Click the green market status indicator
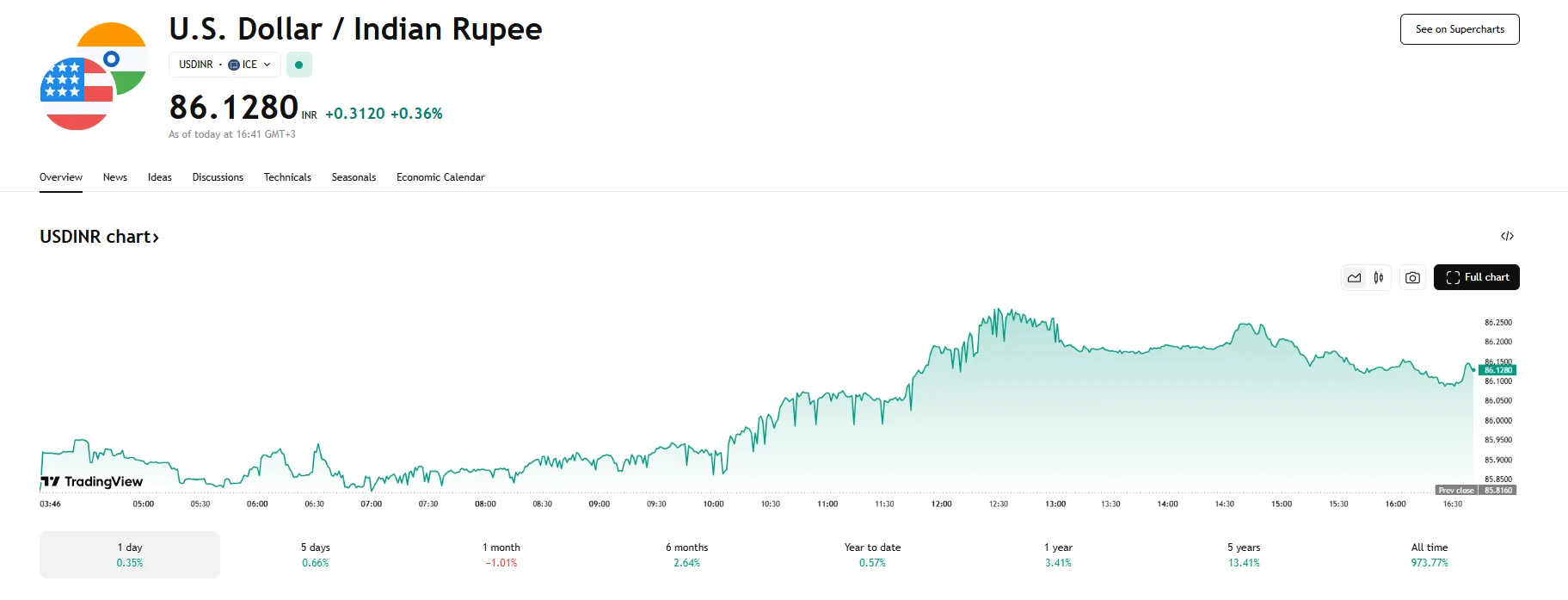The image size is (1568, 600). point(298,65)
